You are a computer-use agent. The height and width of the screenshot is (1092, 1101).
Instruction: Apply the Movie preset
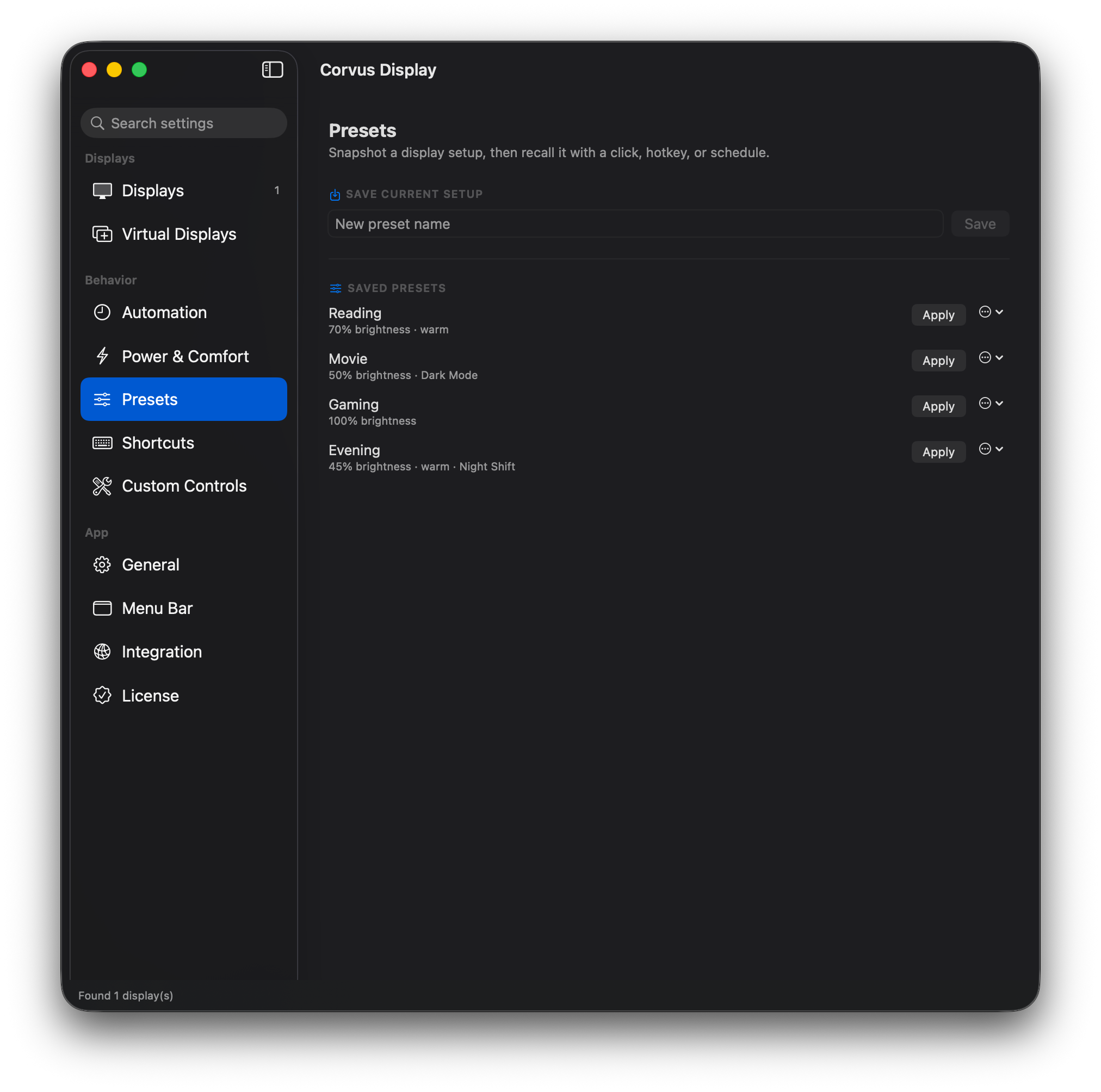pos(938,361)
